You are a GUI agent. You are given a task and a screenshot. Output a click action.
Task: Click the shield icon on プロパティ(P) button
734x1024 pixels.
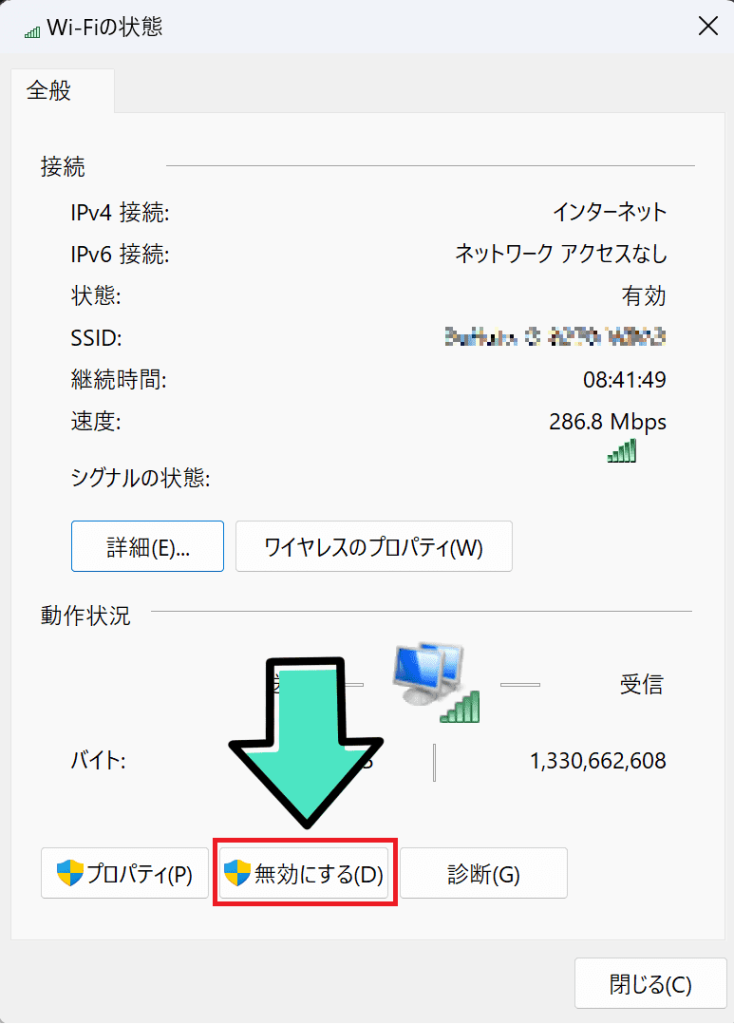tap(70, 873)
